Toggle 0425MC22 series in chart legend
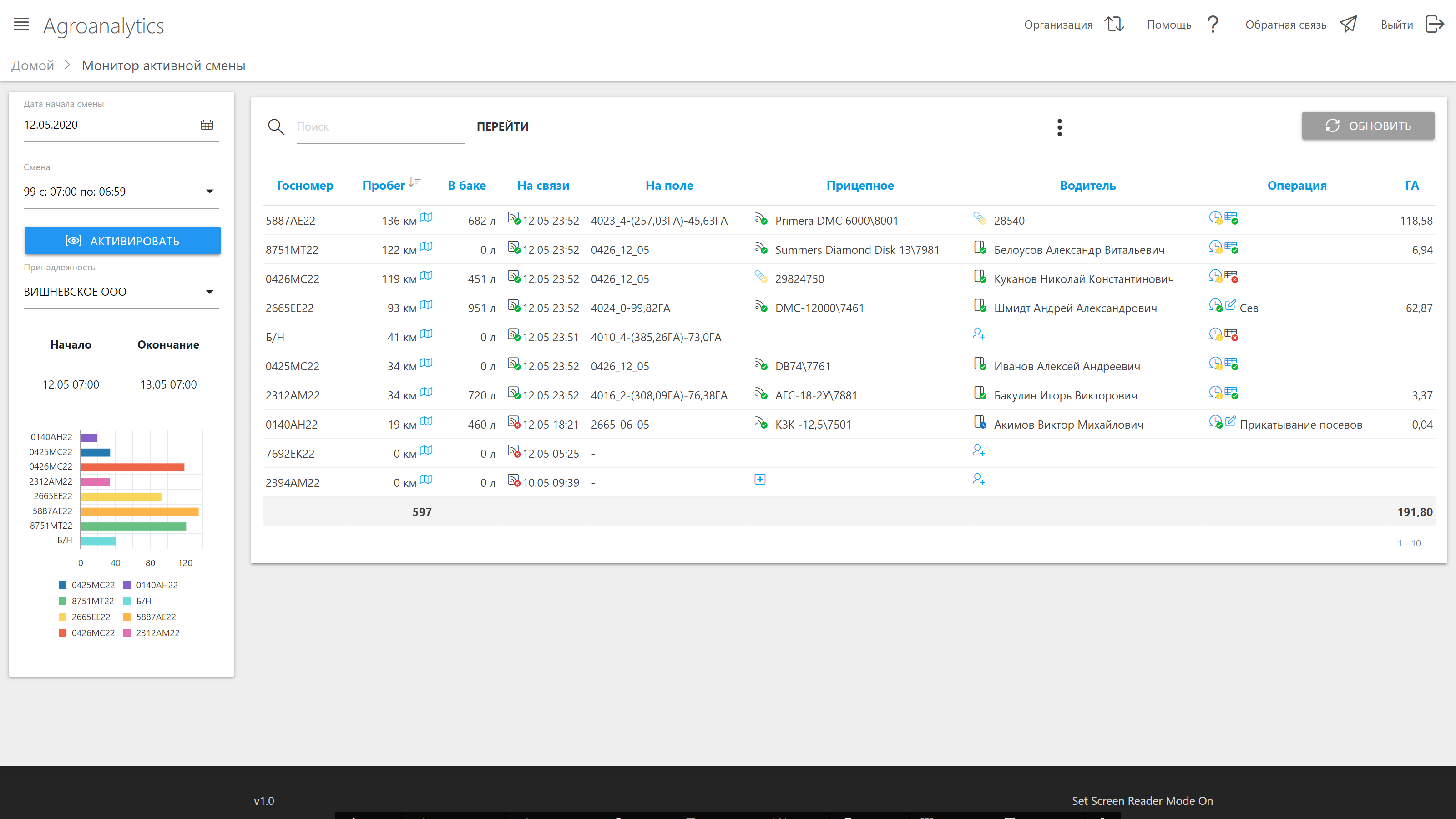 (x=86, y=585)
